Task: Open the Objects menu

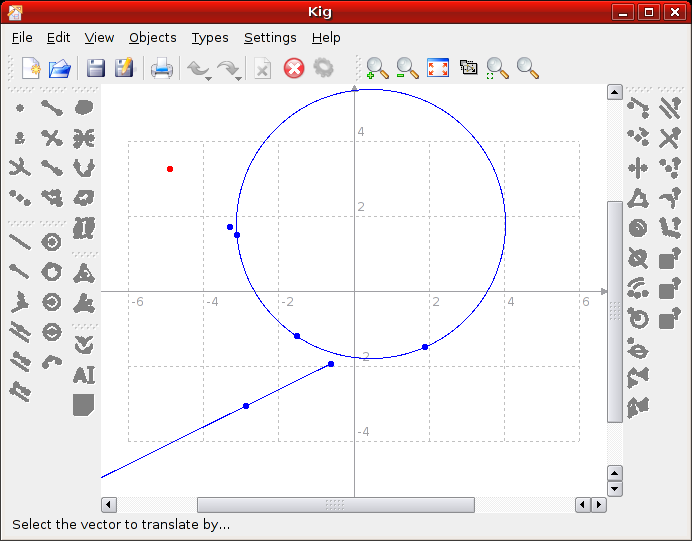Action: tap(152, 37)
